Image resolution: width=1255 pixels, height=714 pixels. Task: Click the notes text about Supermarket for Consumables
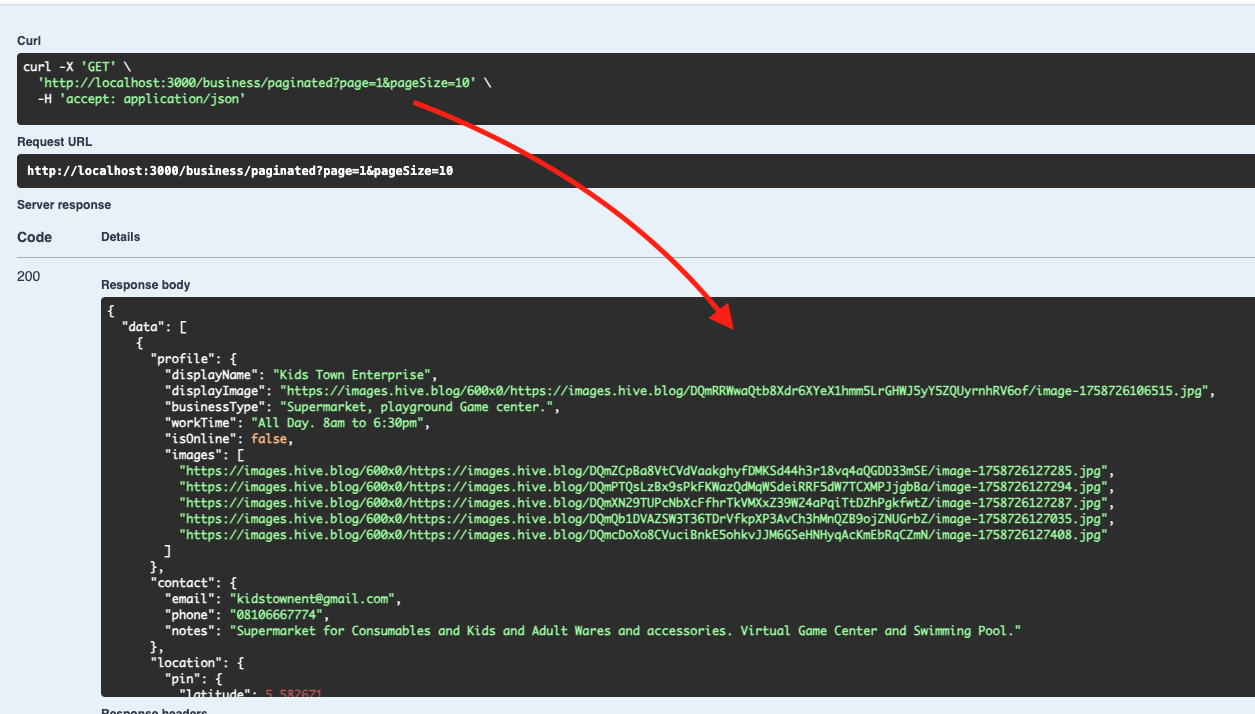[x=627, y=631]
